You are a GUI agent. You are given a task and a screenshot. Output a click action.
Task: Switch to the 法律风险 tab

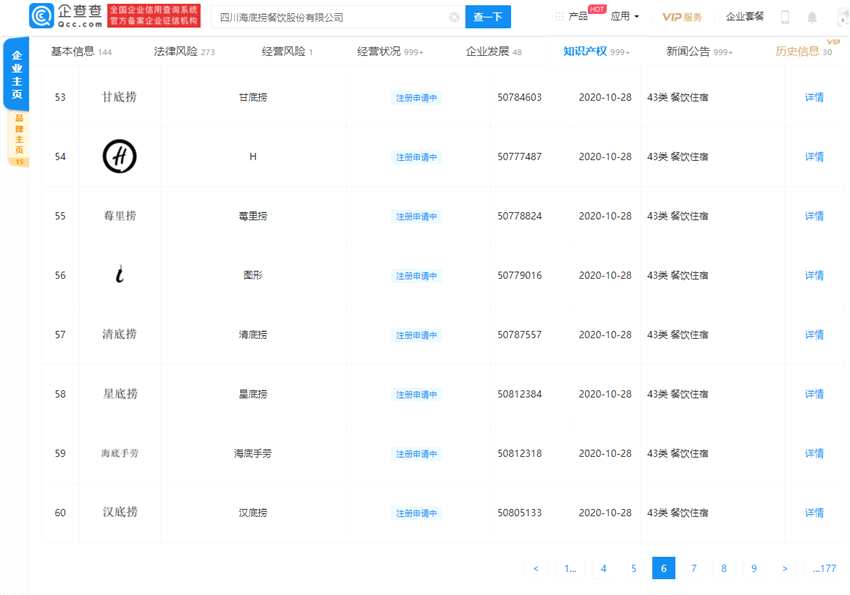point(183,51)
